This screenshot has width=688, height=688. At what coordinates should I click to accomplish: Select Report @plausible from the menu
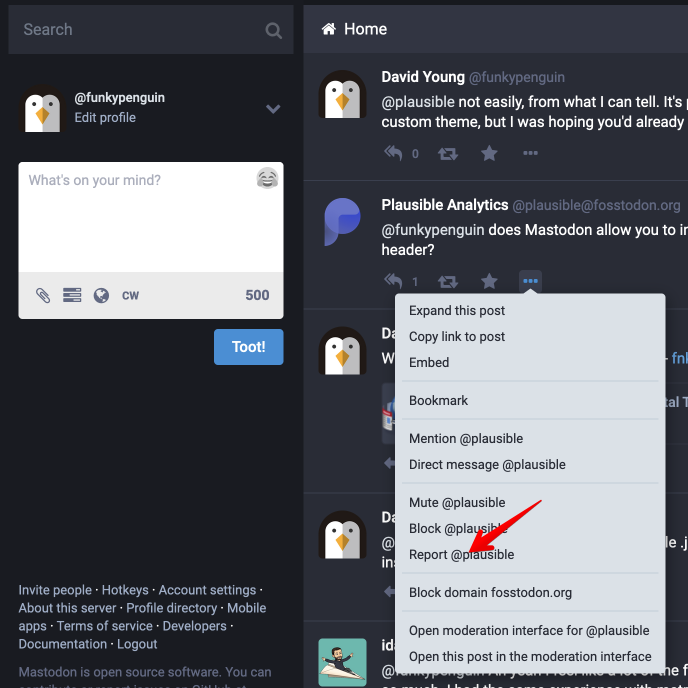[x=461, y=554]
